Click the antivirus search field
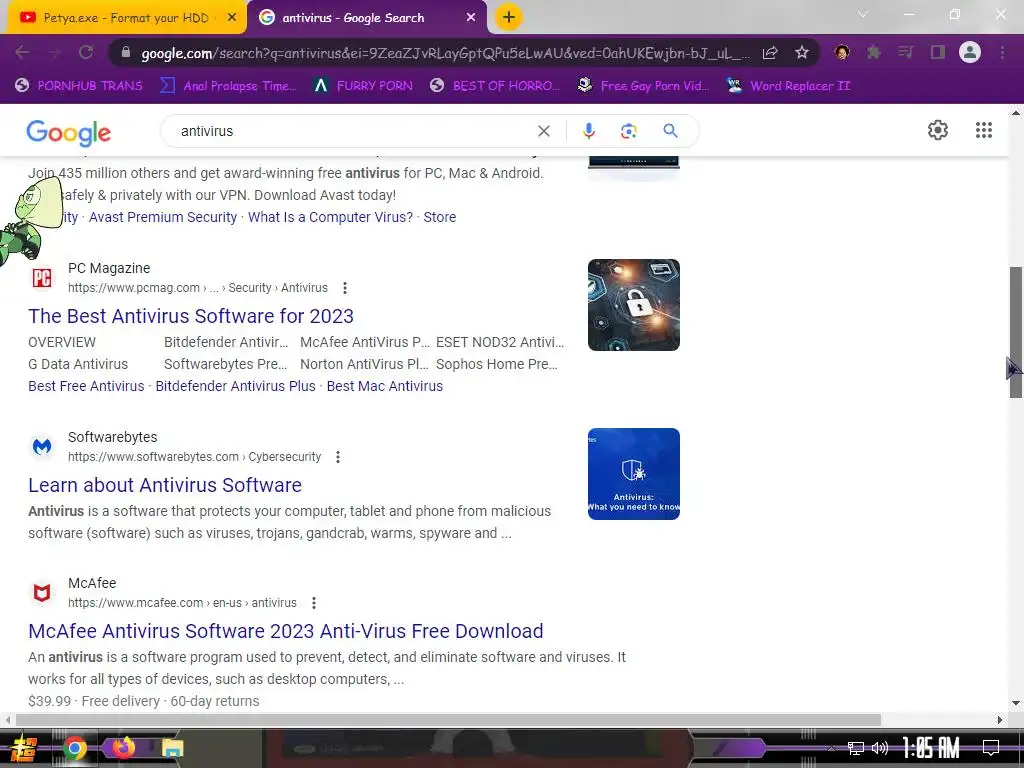 point(353,131)
